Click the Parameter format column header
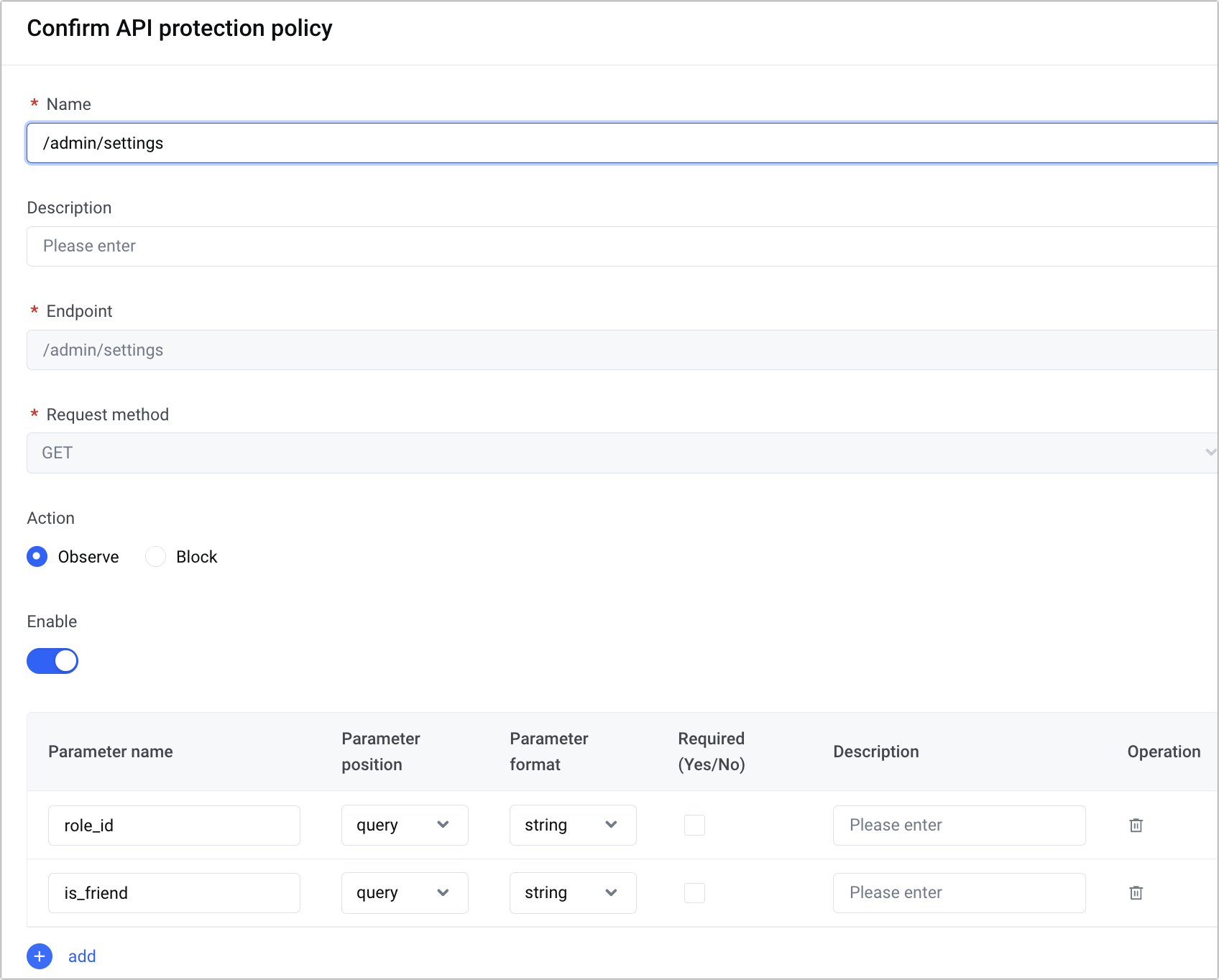This screenshot has height=980, width=1219. click(549, 752)
